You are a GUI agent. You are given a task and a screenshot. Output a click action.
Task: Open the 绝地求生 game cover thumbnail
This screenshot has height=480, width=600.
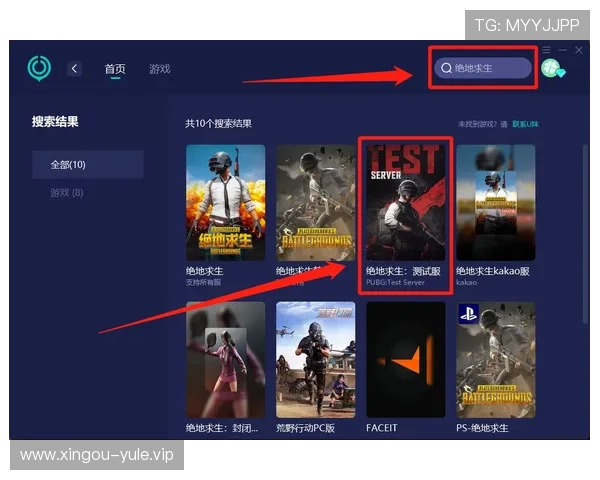pyautogui.click(x=225, y=202)
